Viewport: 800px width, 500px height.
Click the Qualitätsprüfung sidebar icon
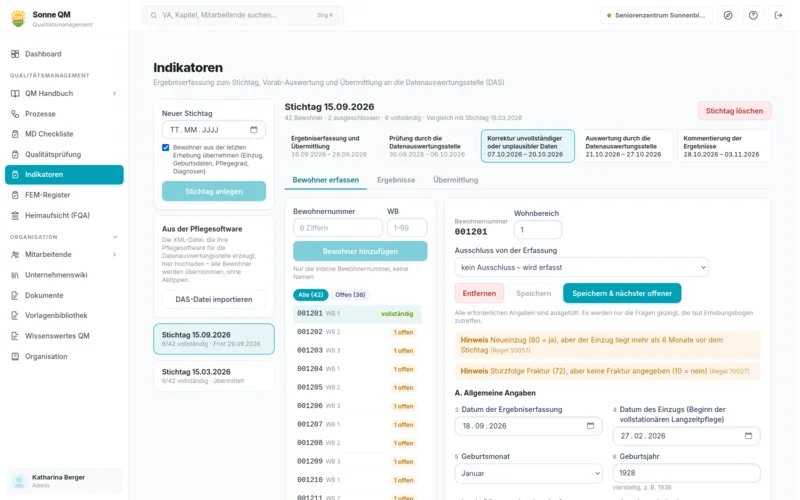point(15,154)
